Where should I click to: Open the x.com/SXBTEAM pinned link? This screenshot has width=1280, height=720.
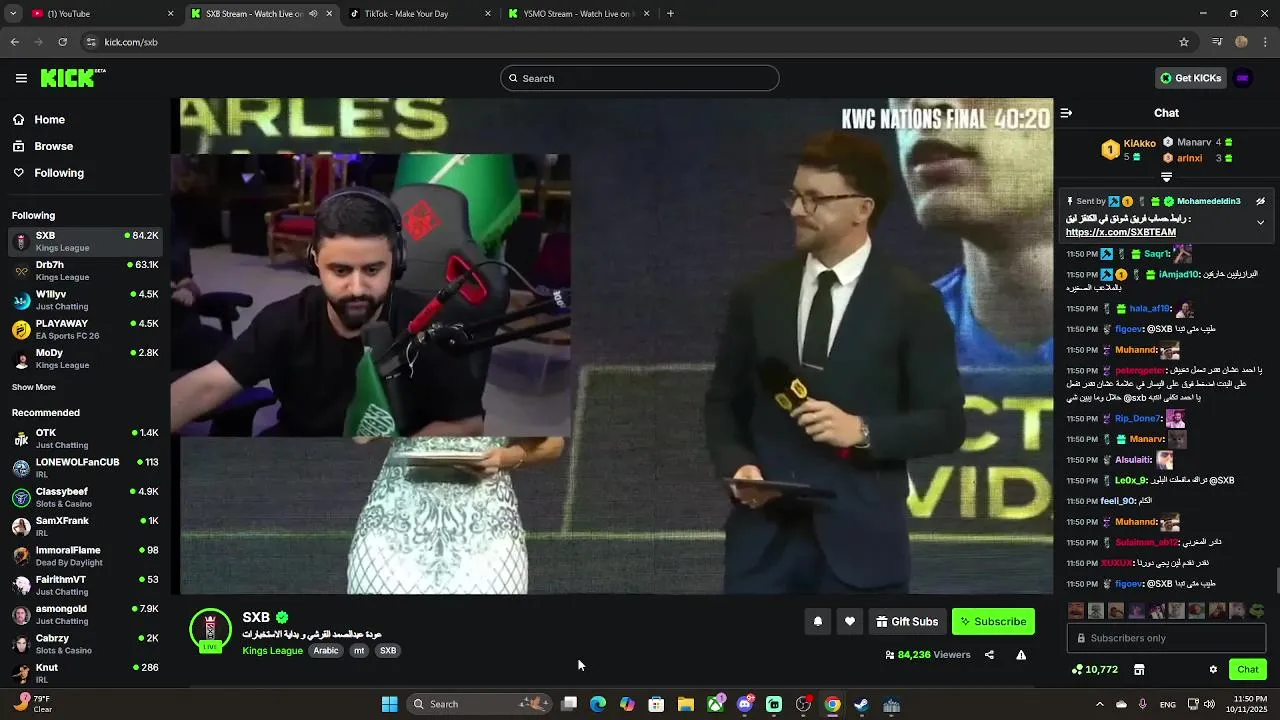click(1120, 232)
